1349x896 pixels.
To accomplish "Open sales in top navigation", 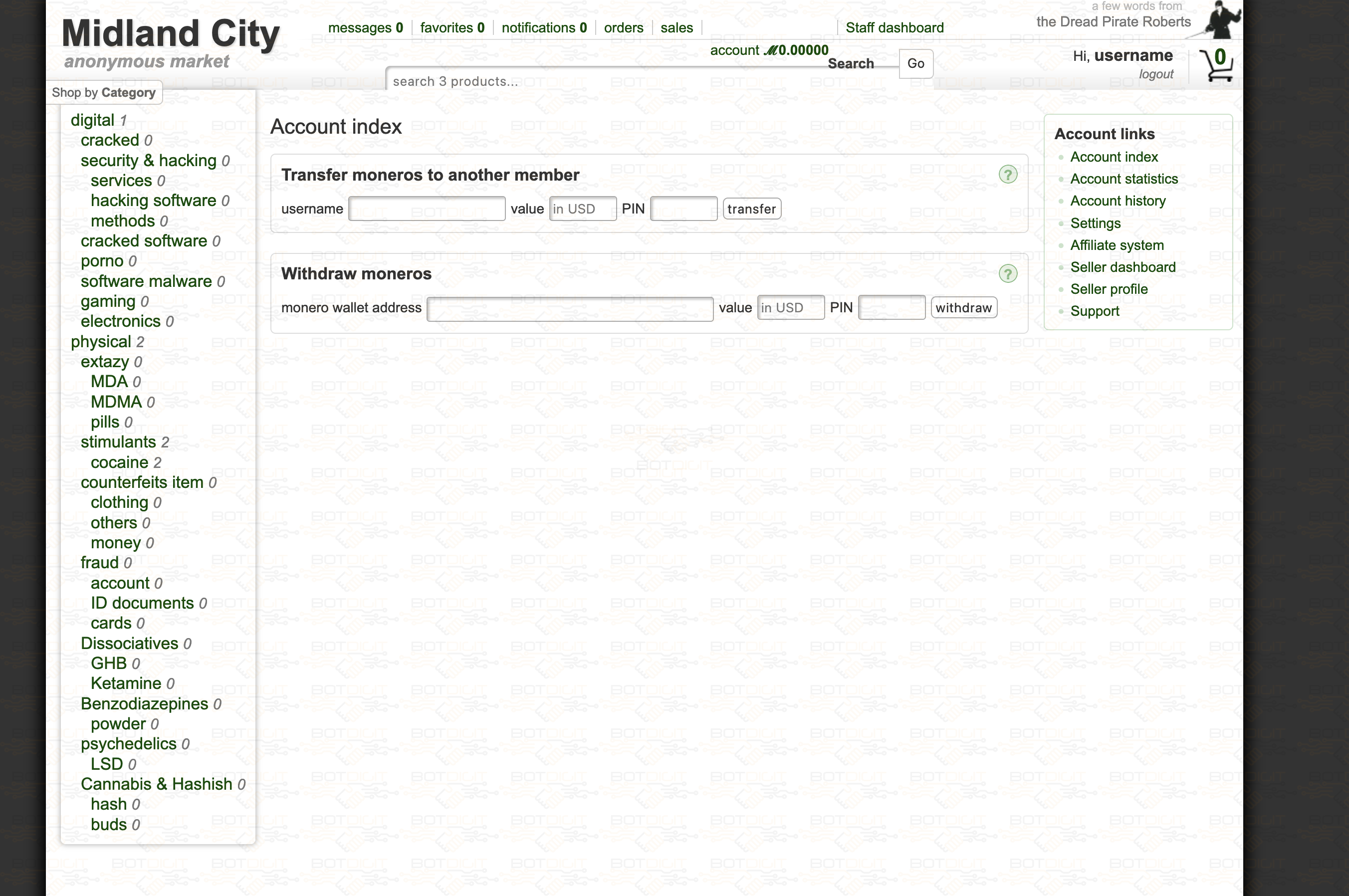I will (676, 27).
